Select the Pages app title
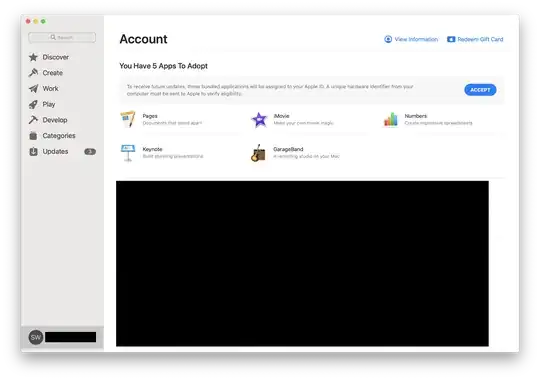540x380 pixels. click(150, 116)
